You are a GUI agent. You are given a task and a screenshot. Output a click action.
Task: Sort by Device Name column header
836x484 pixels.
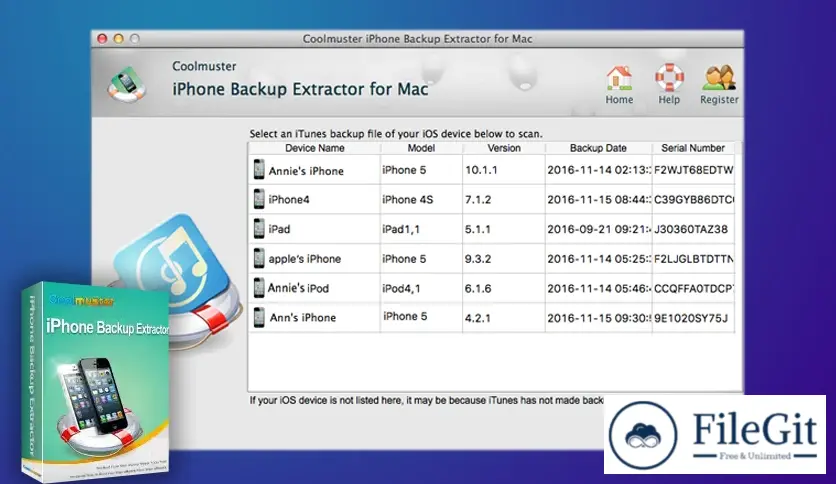click(x=315, y=148)
